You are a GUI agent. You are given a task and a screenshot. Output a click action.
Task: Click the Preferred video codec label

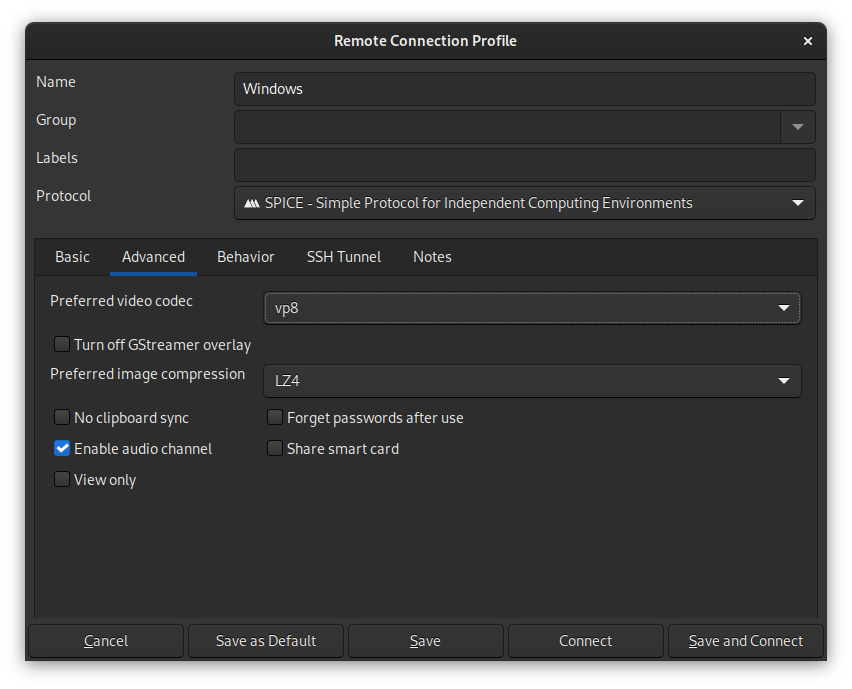tap(121, 301)
